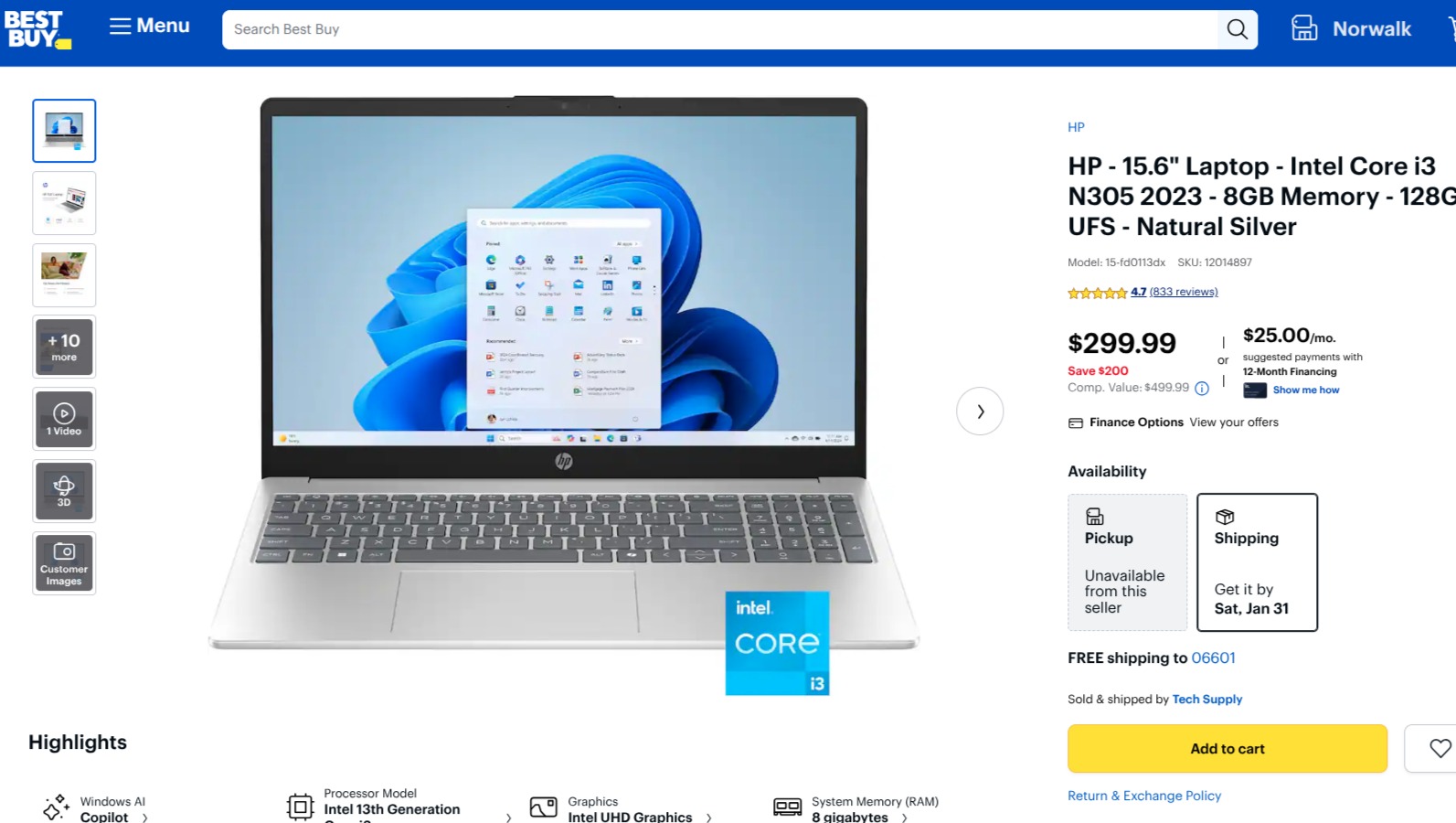
Task: Open the 833 reviews link
Action: tap(1183, 292)
